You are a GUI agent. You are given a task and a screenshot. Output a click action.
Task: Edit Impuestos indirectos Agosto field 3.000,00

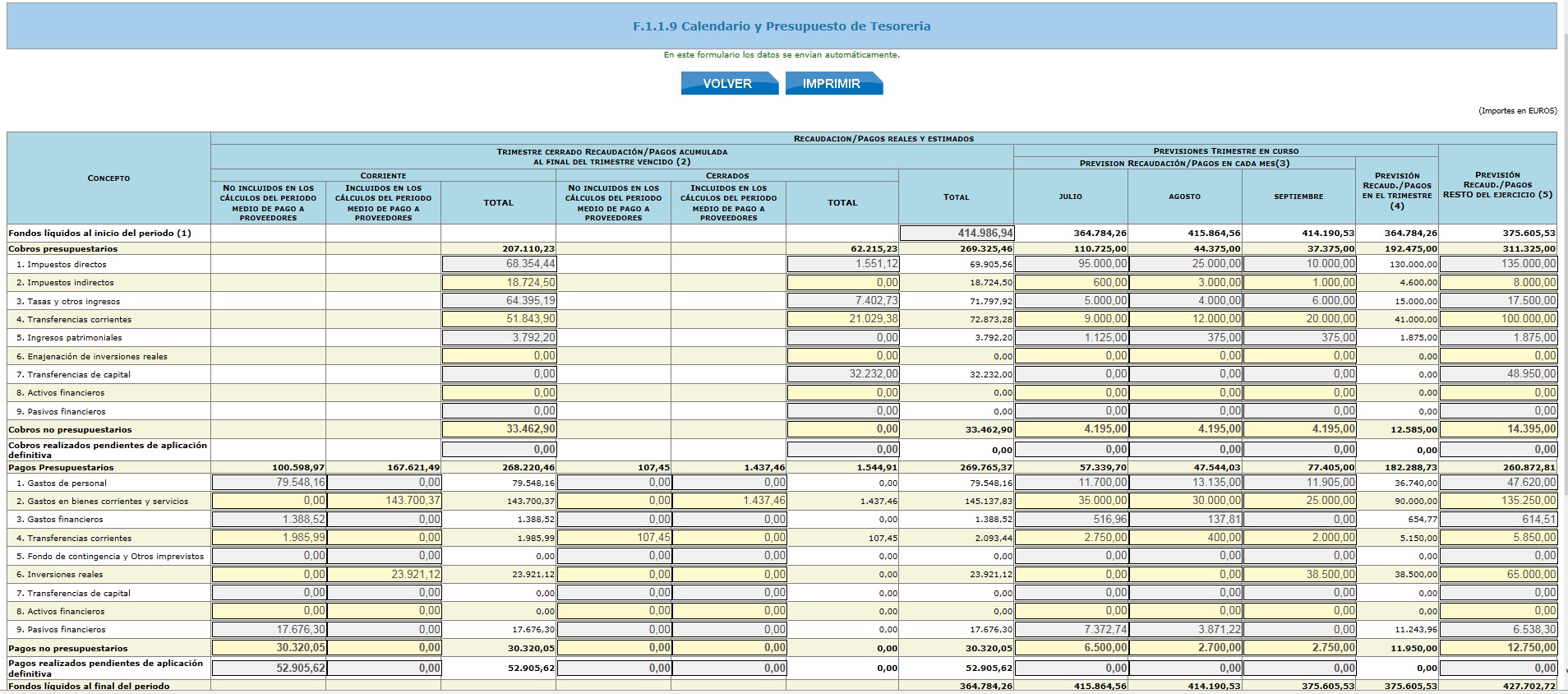1186,282
